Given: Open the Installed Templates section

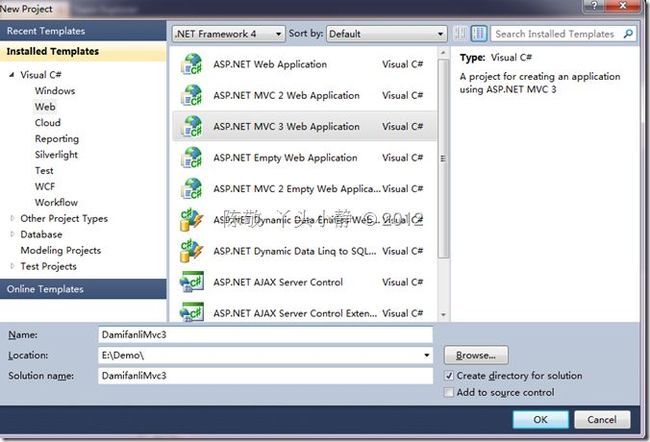Looking at the screenshot, I should pos(83,51).
